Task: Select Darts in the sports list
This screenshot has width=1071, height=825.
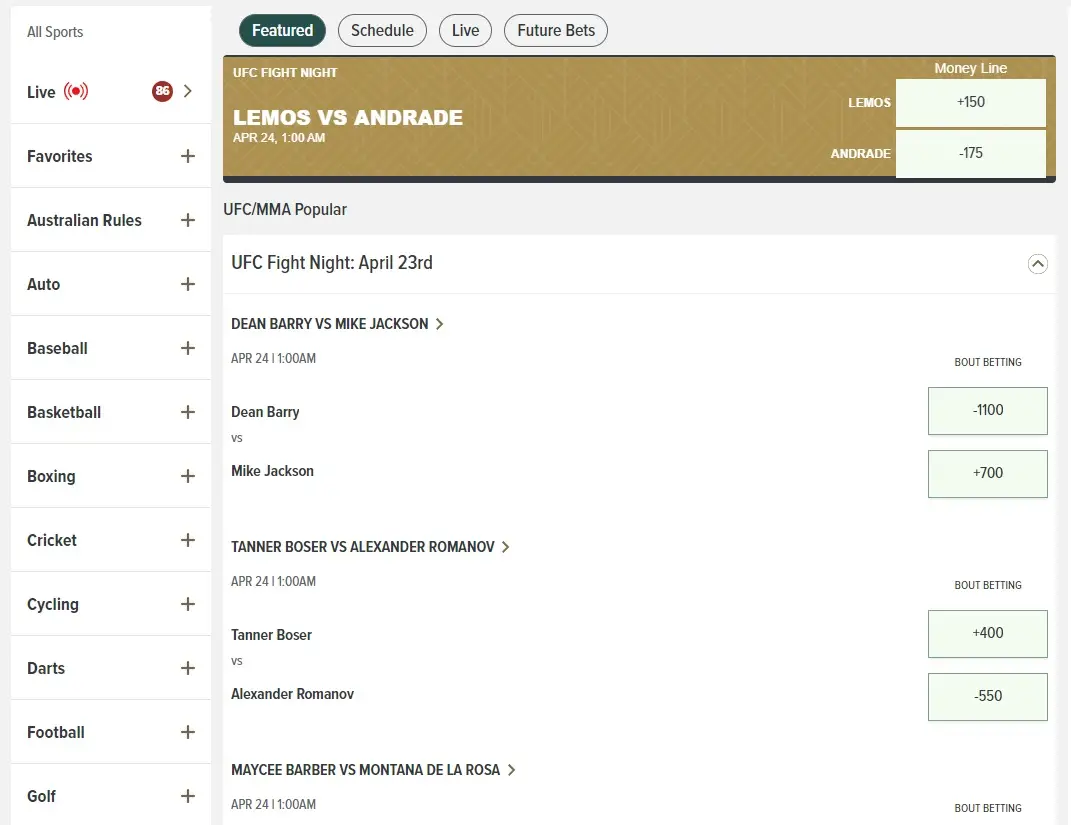Action: pyautogui.click(x=46, y=668)
